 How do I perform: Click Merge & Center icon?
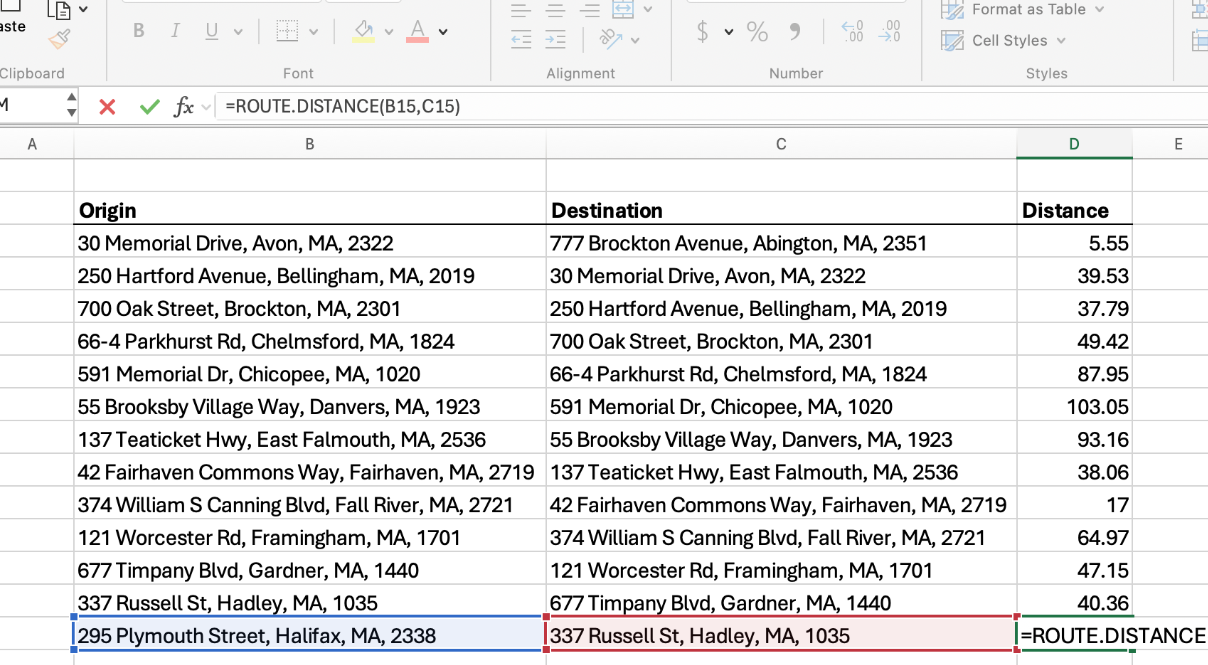coord(623,9)
